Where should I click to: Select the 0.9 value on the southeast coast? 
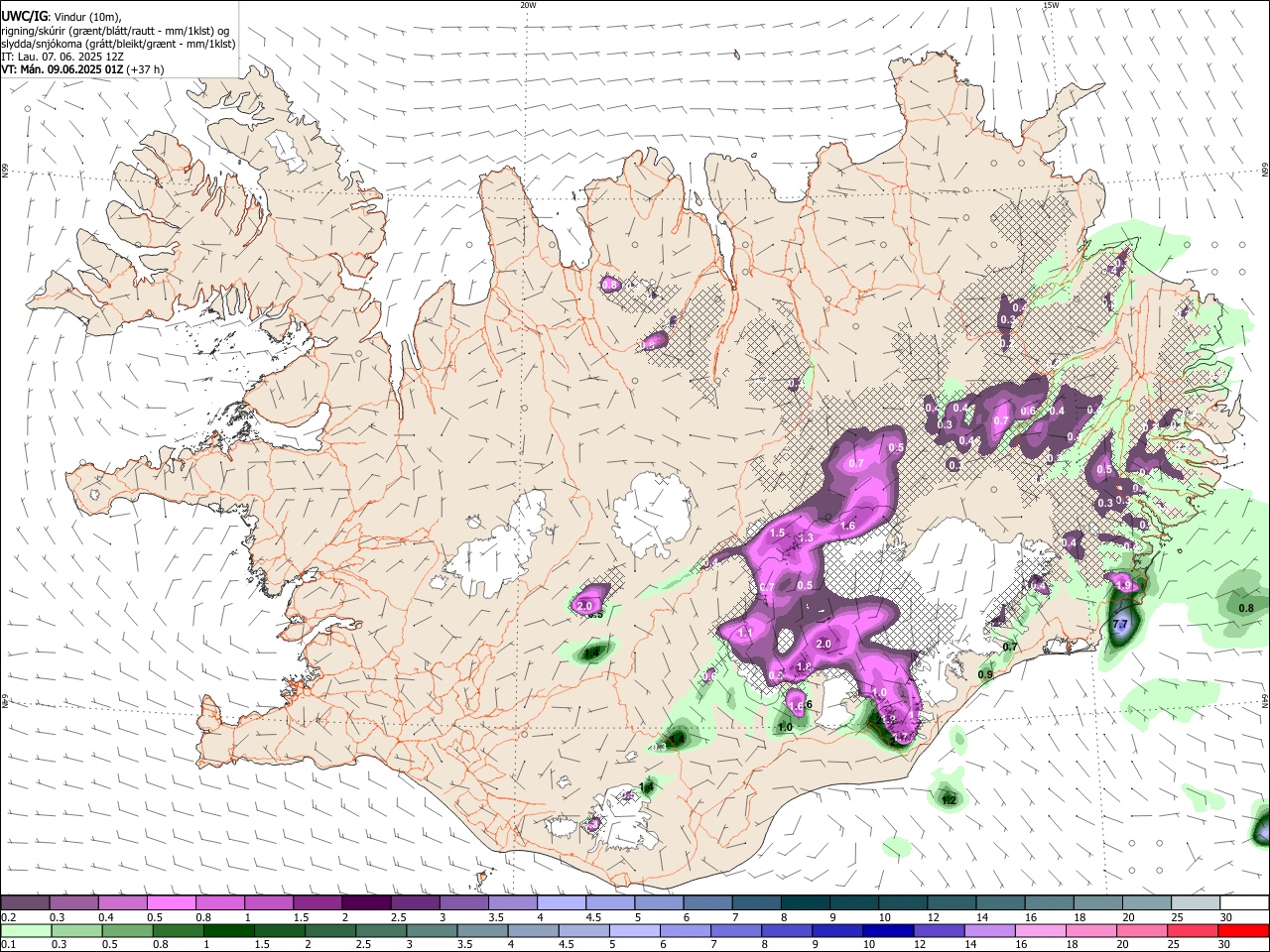click(985, 675)
